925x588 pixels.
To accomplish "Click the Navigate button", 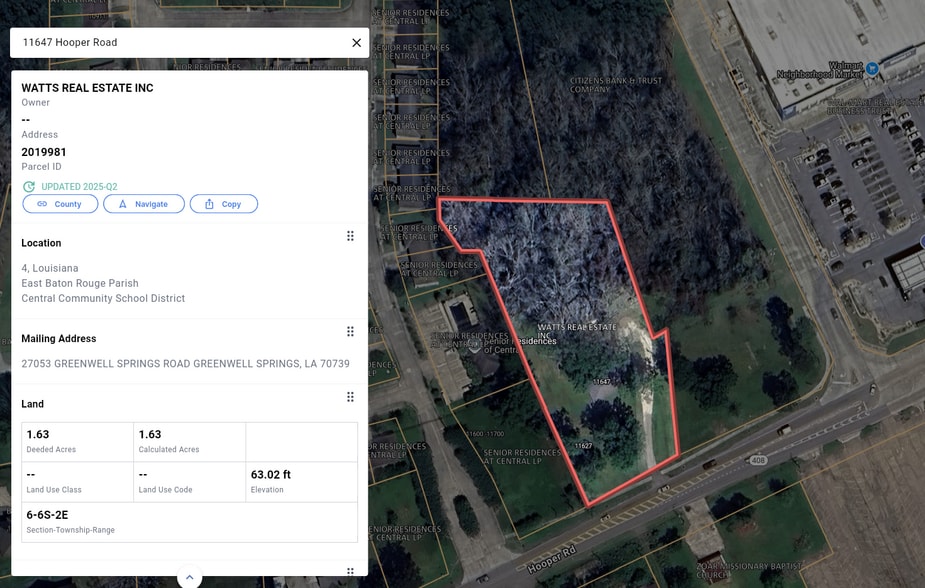I will pyautogui.click(x=144, y=204).
